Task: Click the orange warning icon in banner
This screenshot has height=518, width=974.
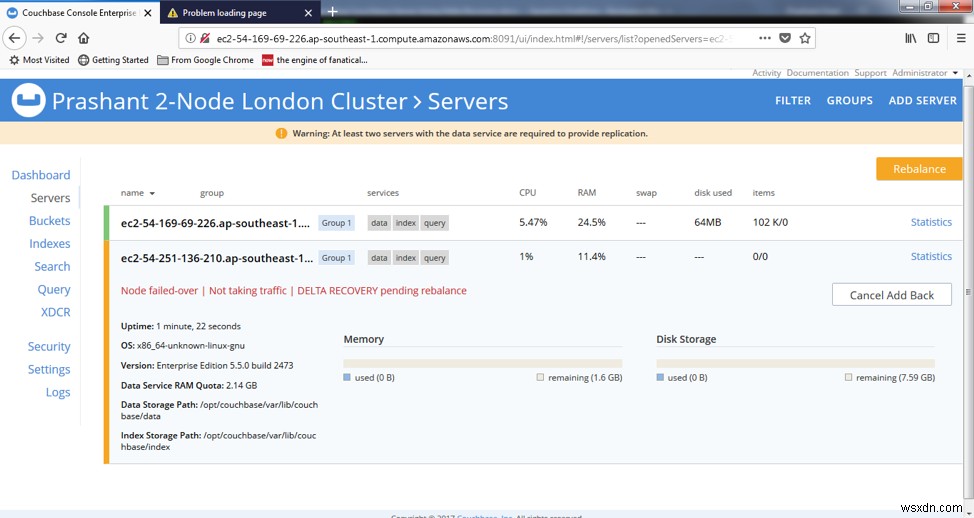Action: 281,134
